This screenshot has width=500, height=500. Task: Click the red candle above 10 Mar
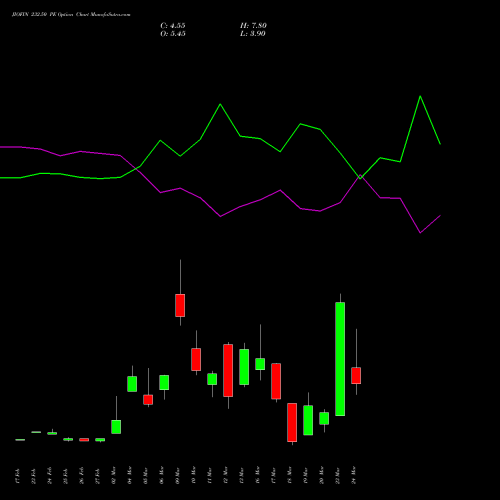(x=196, y=359)
